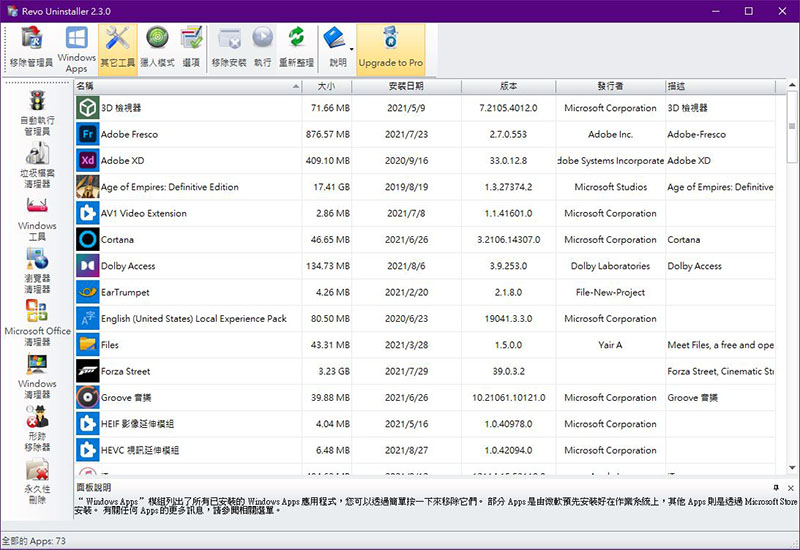Screen dimensions: 800x550
Task: Click the 執行 run toolbar icon
Action: [263, 48]
